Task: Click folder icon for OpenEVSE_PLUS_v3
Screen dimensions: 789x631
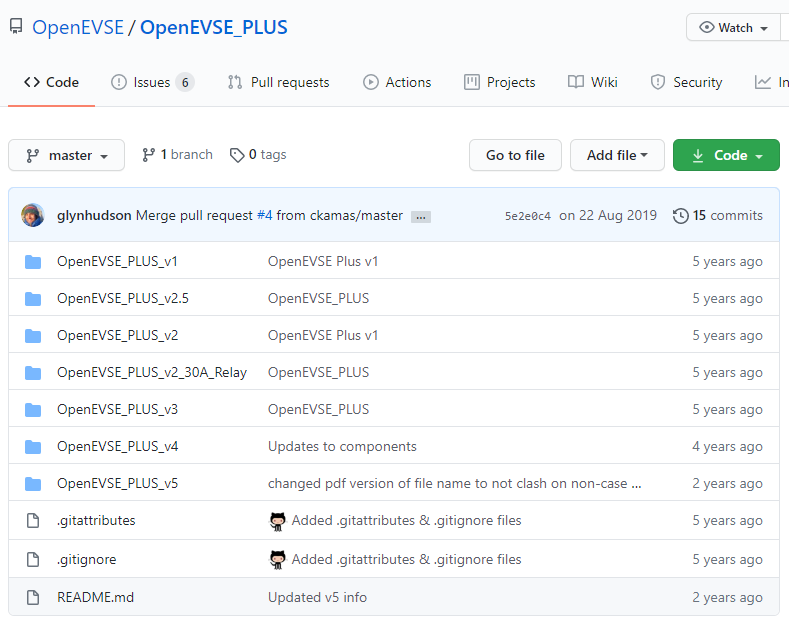Action: coord(33,410)
